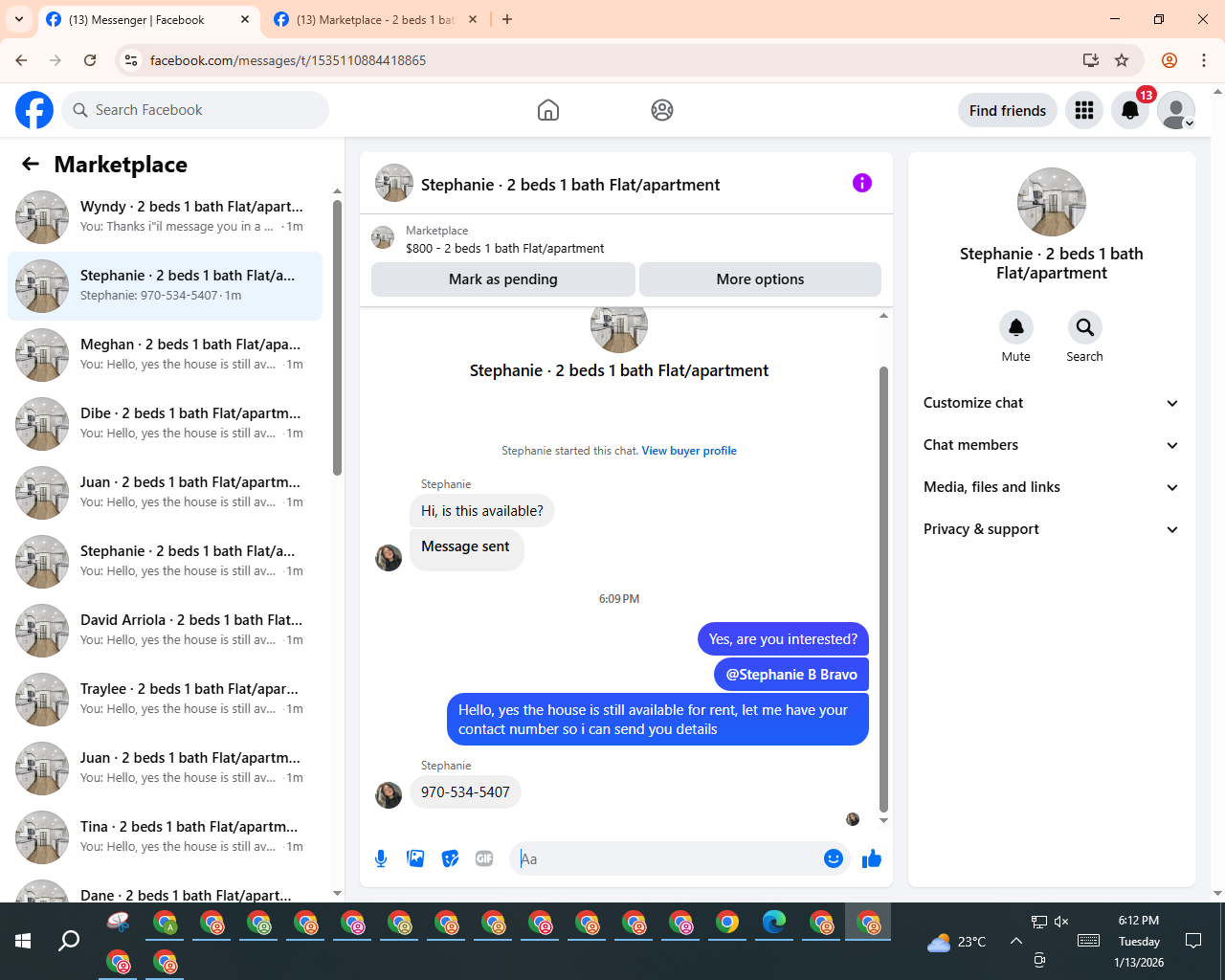This screenshot has width=1225, height=980.
Task: Show hidden system tray icons chevron
Action: coord(1015,941)
